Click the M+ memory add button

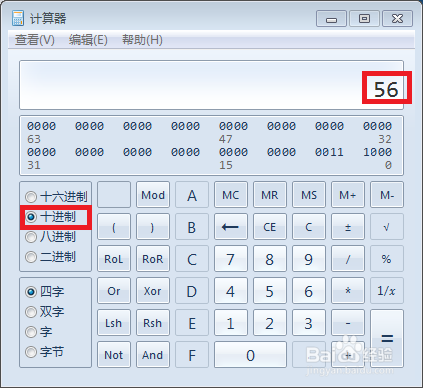point(348,195)
